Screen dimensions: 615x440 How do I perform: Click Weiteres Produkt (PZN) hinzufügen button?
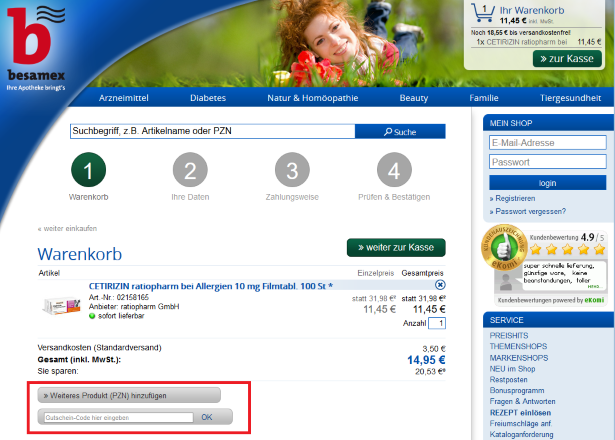click(129, 395)
